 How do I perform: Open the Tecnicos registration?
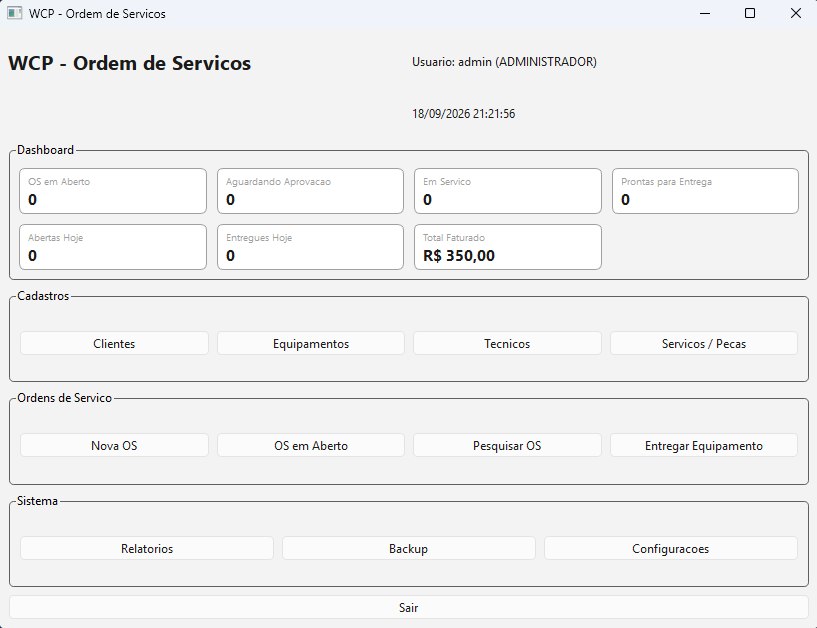(507, 343)
